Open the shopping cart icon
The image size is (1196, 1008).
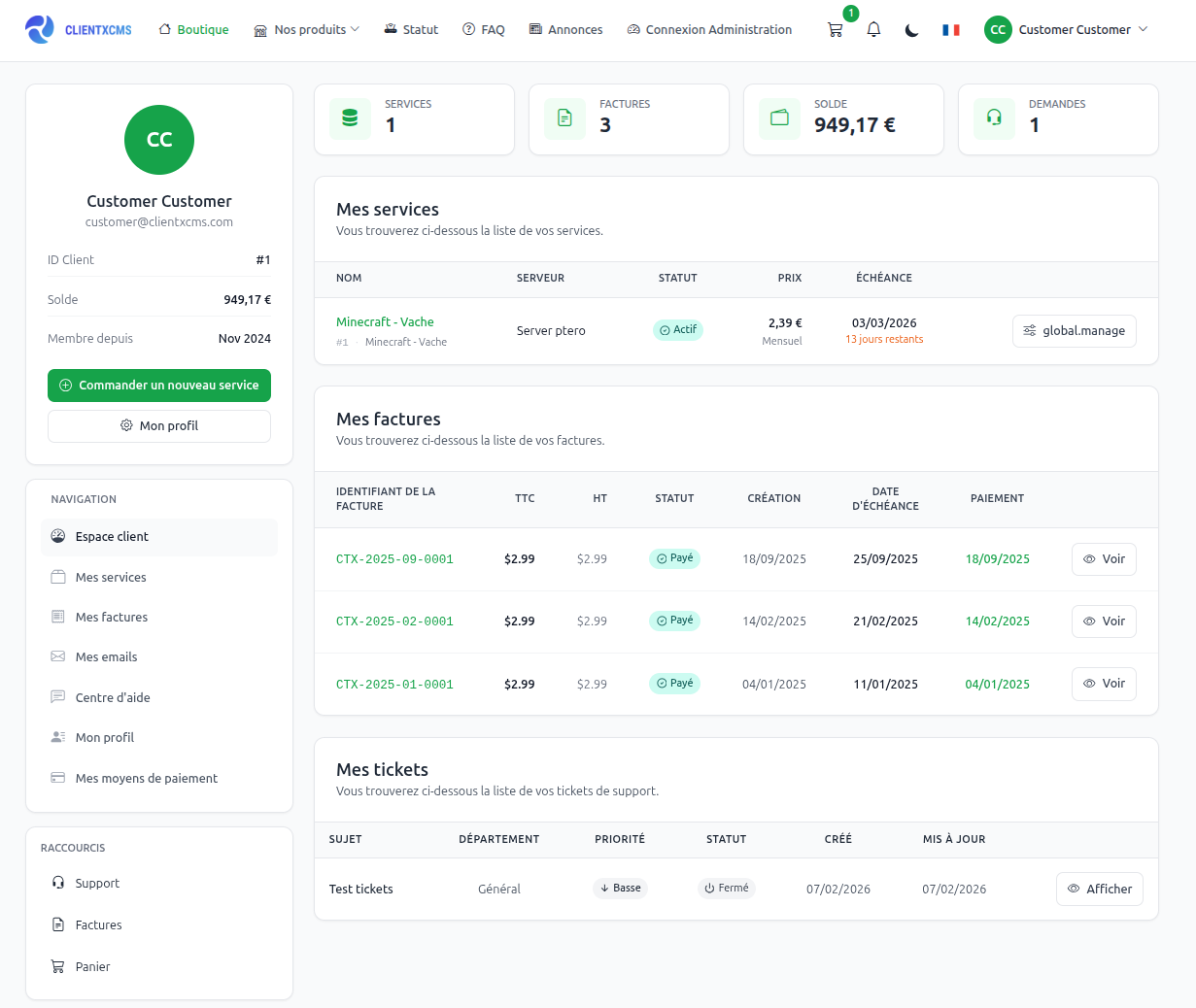point(835,30)
